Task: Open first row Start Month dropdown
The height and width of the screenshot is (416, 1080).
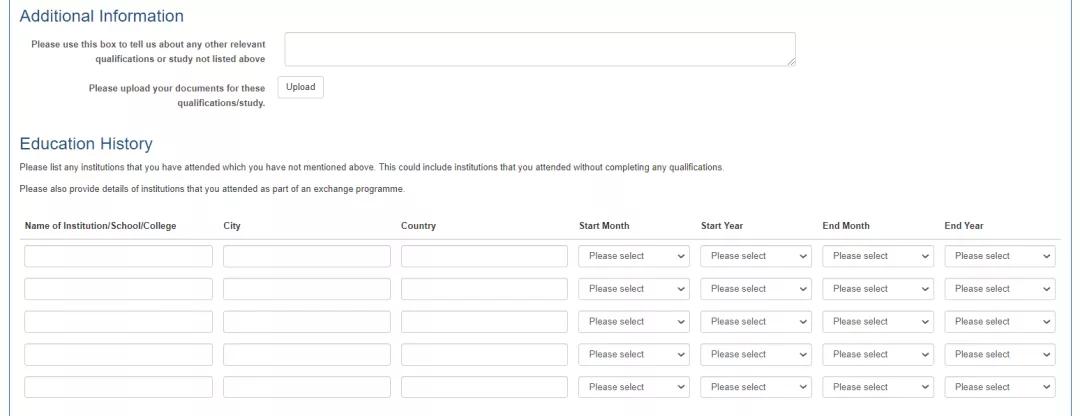Action: [x=634, y=256]
